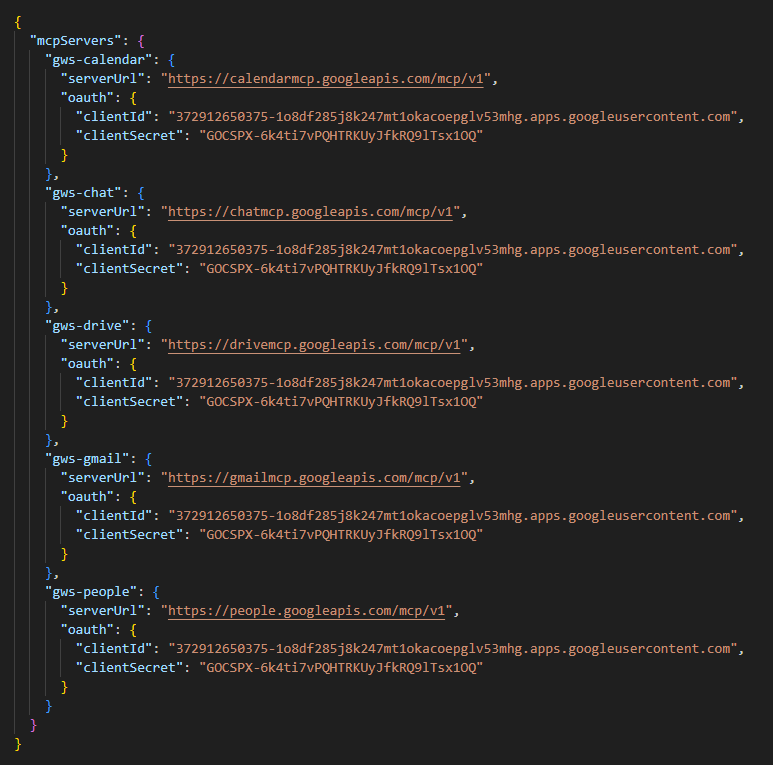Click the "gws-drive" key name

click(x=87, y=326)
